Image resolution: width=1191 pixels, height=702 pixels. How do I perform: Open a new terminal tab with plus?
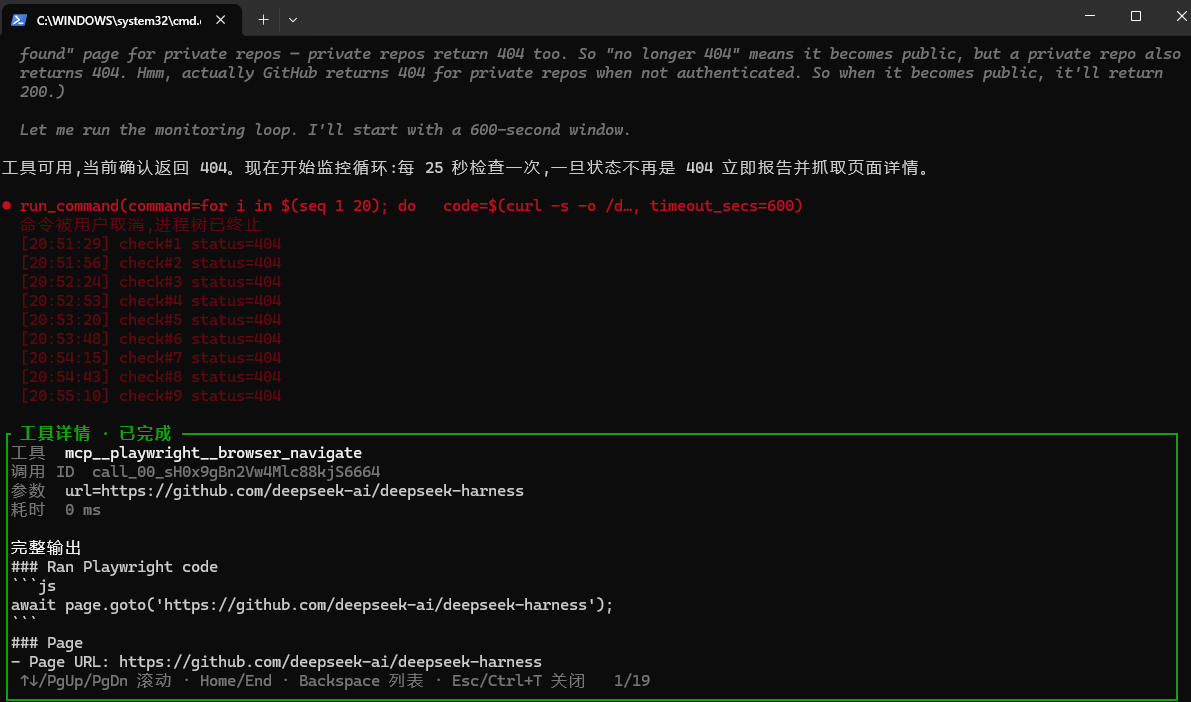(x=263, y=20)
